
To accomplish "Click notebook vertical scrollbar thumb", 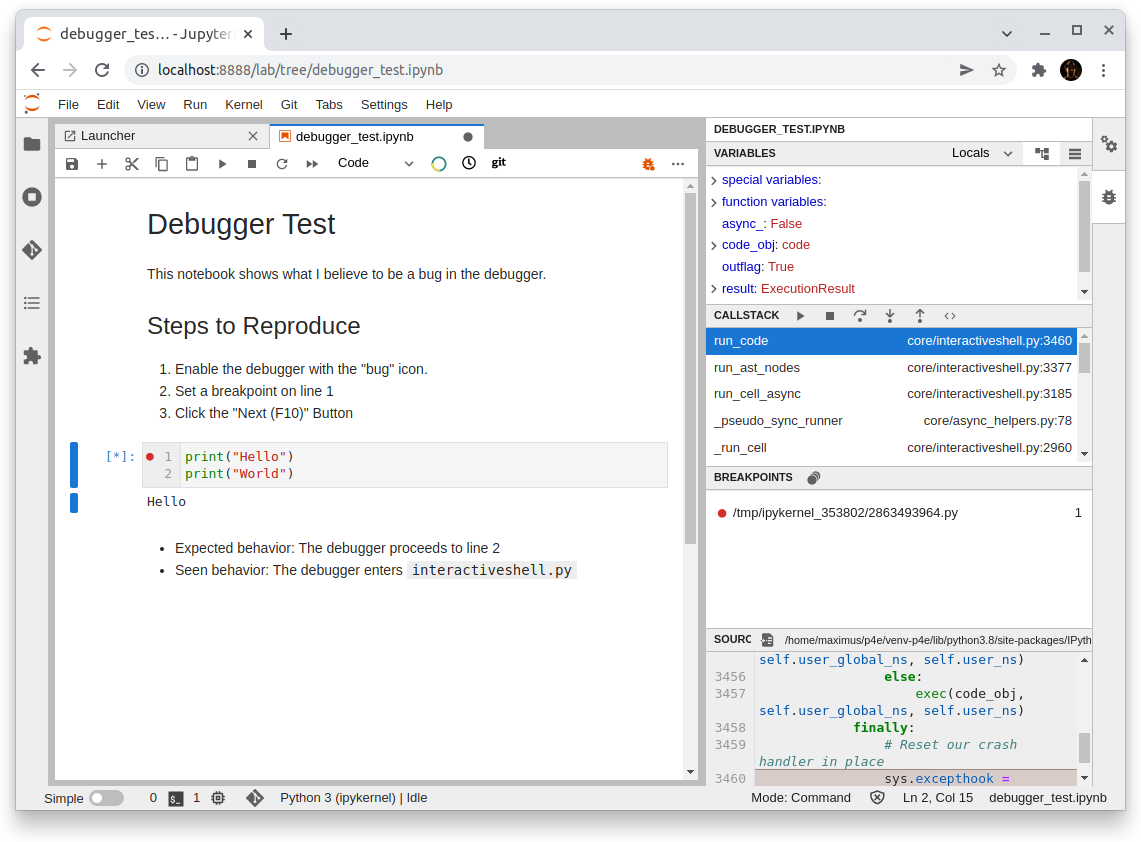I will [x=691, y=368].
